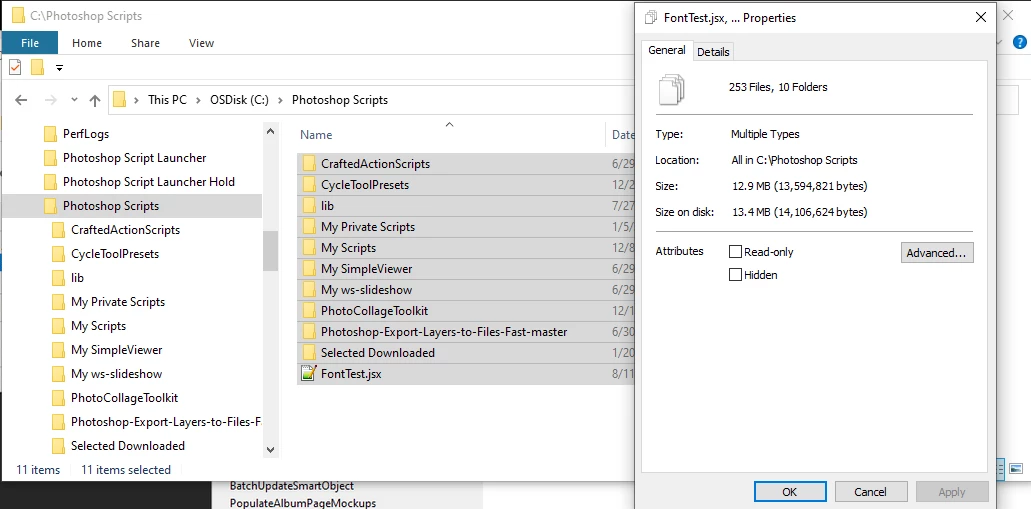Open the File ribbon tab
Viewport: 1031px width, 509px height.
(x=30, y=43)
